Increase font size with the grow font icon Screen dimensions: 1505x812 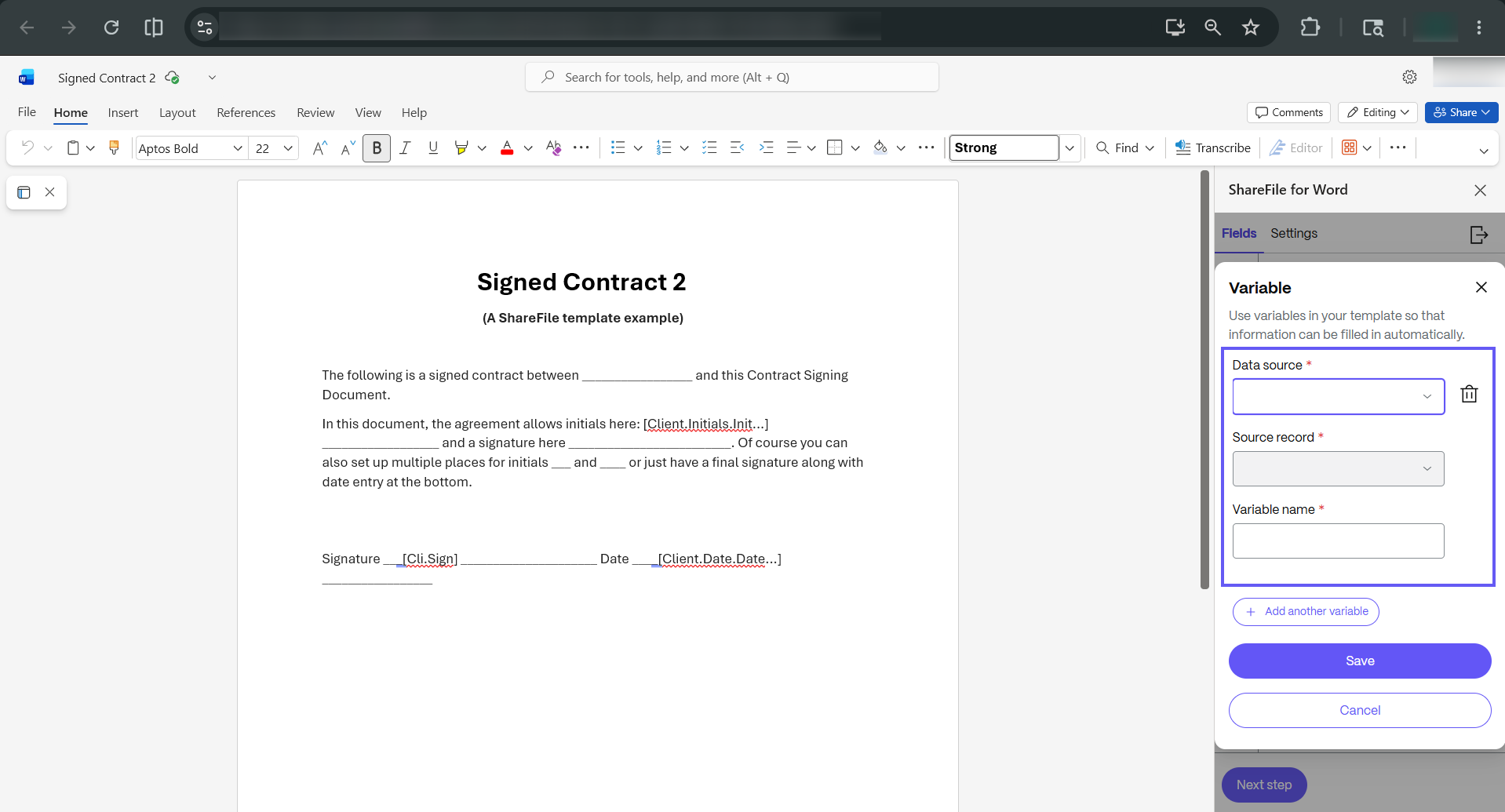coord(319,147)
